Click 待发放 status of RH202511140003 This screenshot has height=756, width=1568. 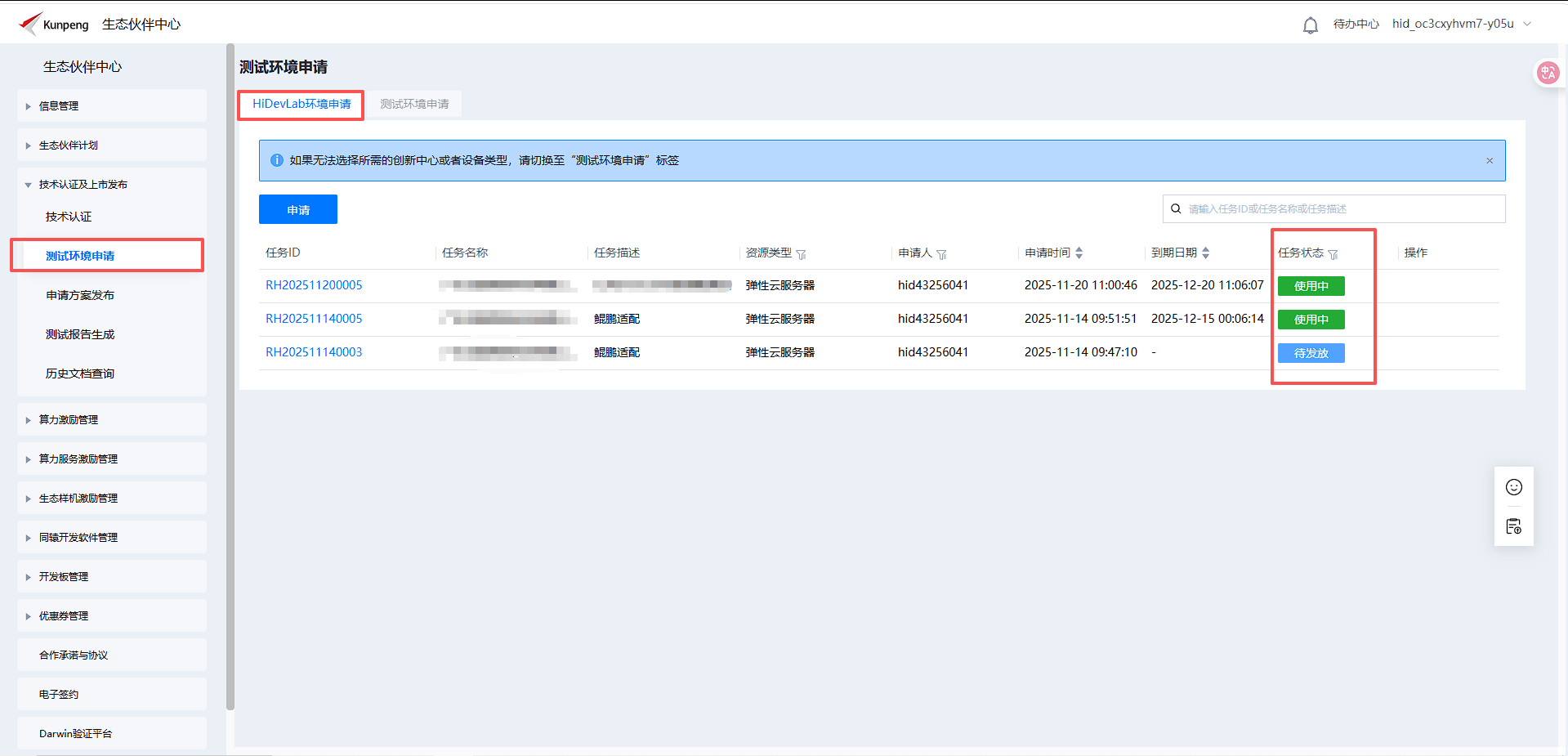[1311, 353]
